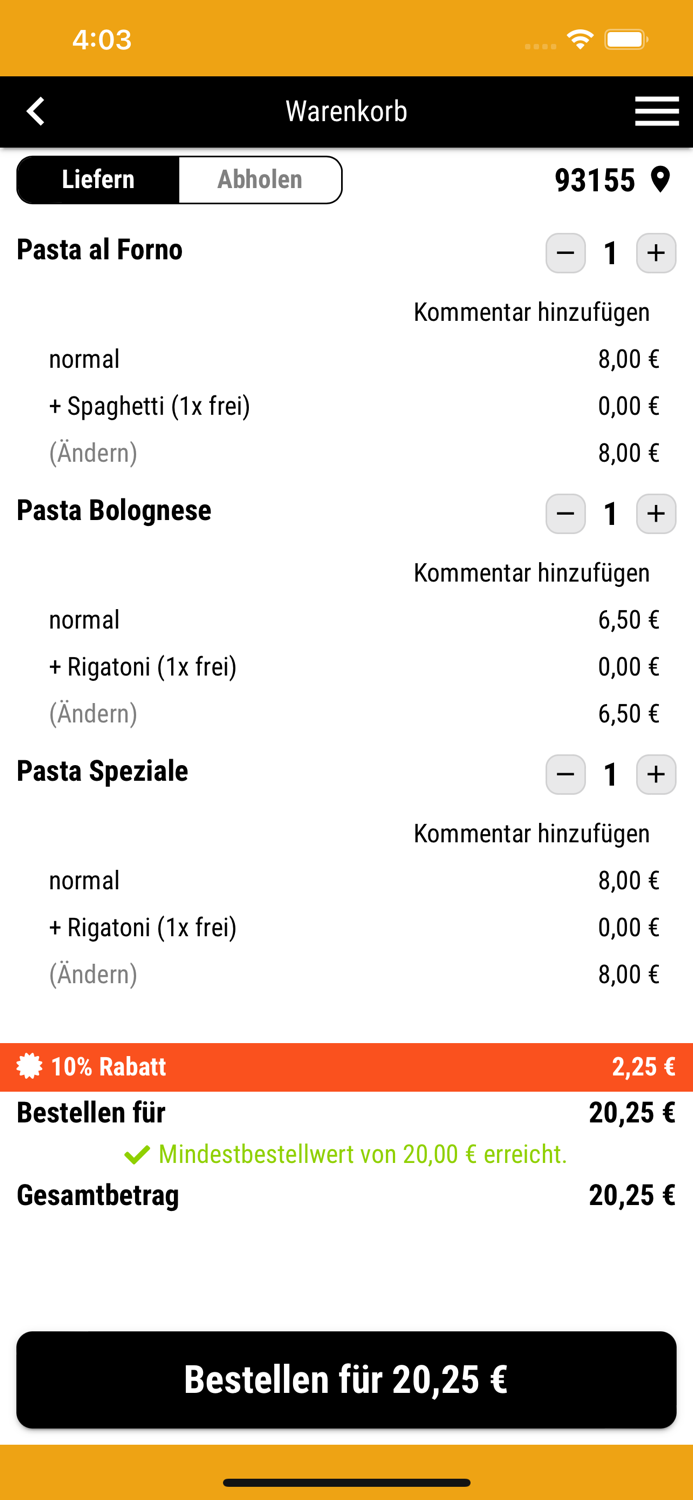The image size is (693, 1500).
Task: Select the Liefern delivery option
Action: pyautogui.click(x=97, y=180)
